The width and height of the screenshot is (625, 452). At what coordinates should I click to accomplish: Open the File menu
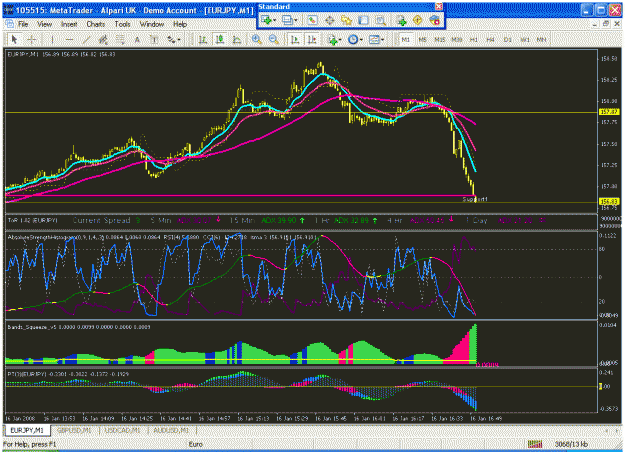pyautogui.click(x=23, y=24)
